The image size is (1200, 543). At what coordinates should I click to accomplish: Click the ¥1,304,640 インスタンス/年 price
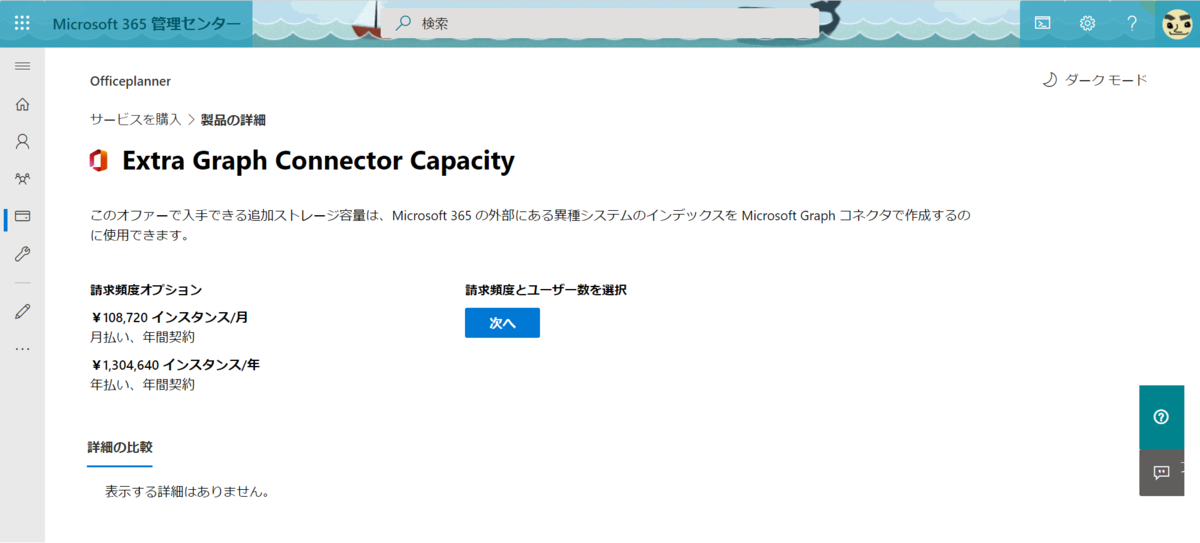(175, 365)
